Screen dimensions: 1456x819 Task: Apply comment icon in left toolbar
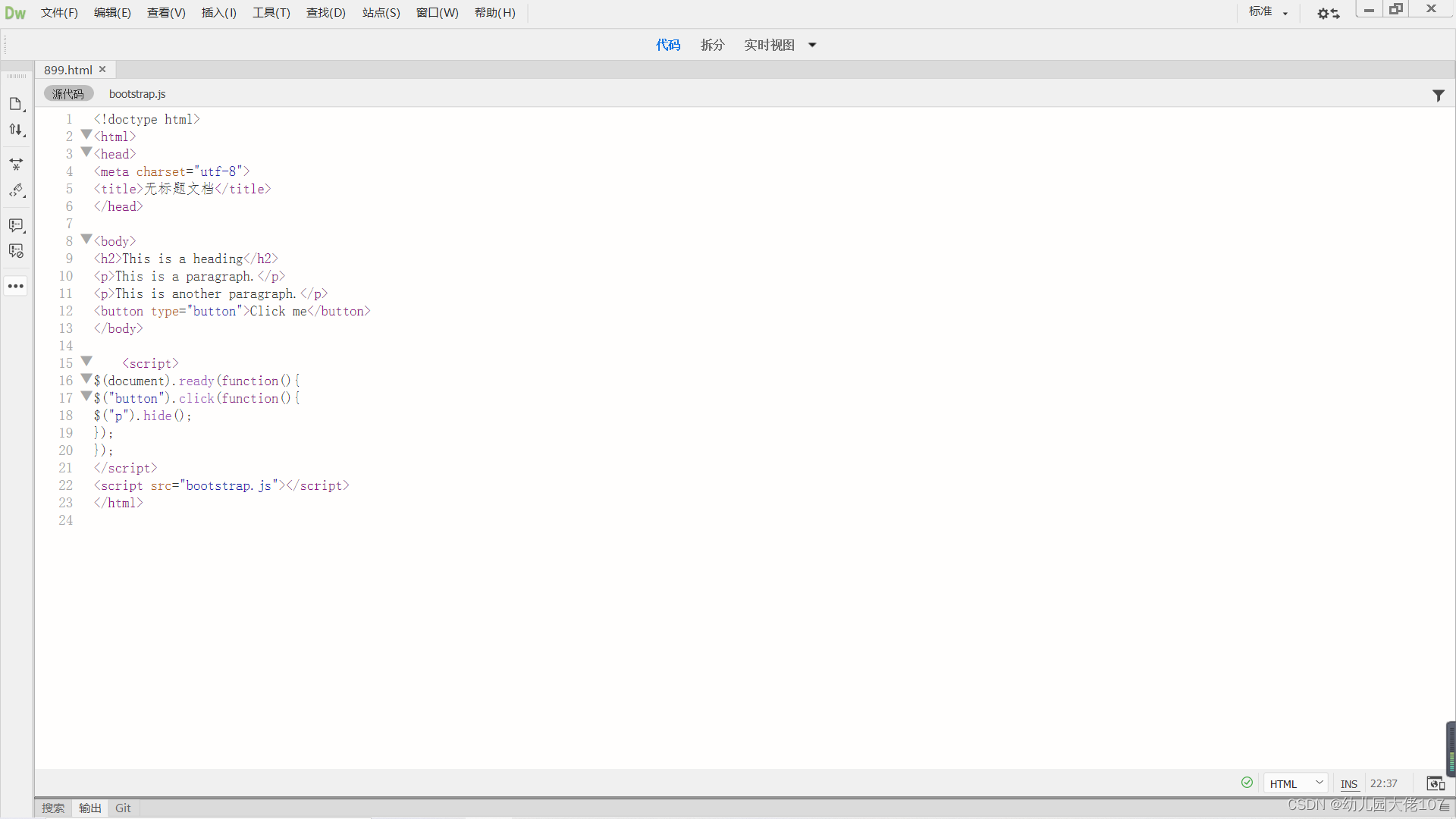pyautogui.click(x=16, y=225)
